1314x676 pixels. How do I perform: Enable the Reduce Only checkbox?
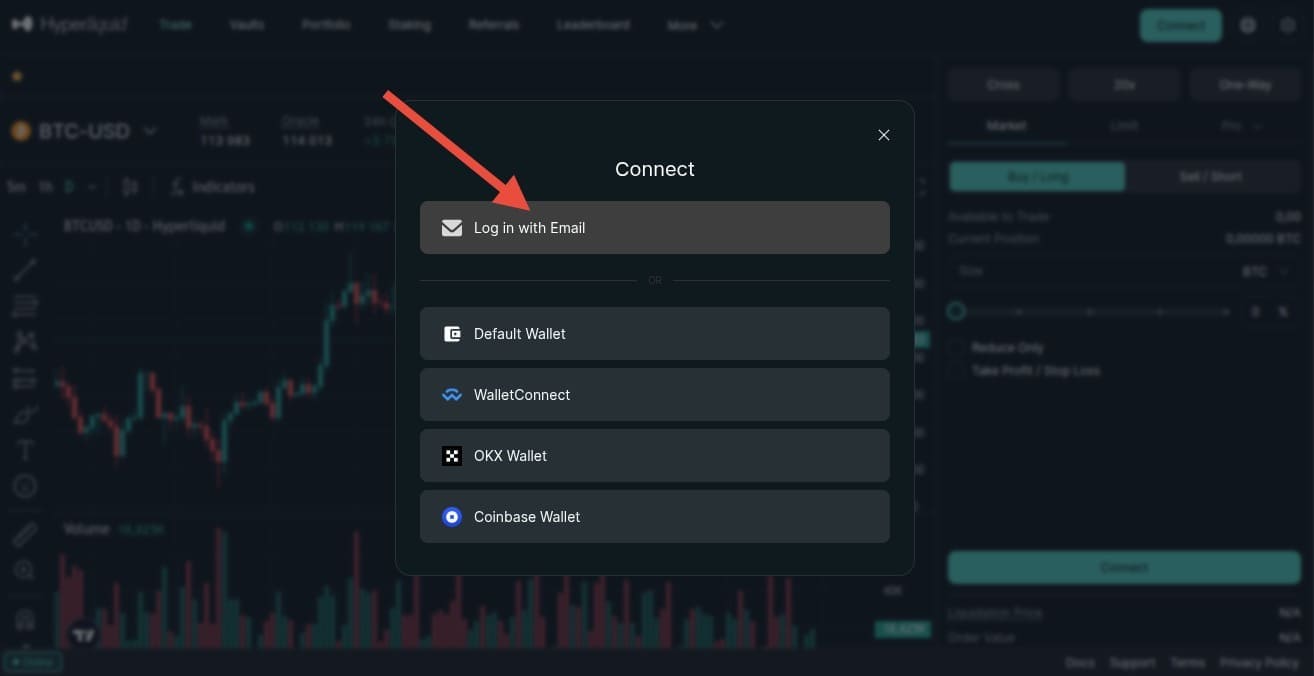pyautogui.click(x=958, y=348)
